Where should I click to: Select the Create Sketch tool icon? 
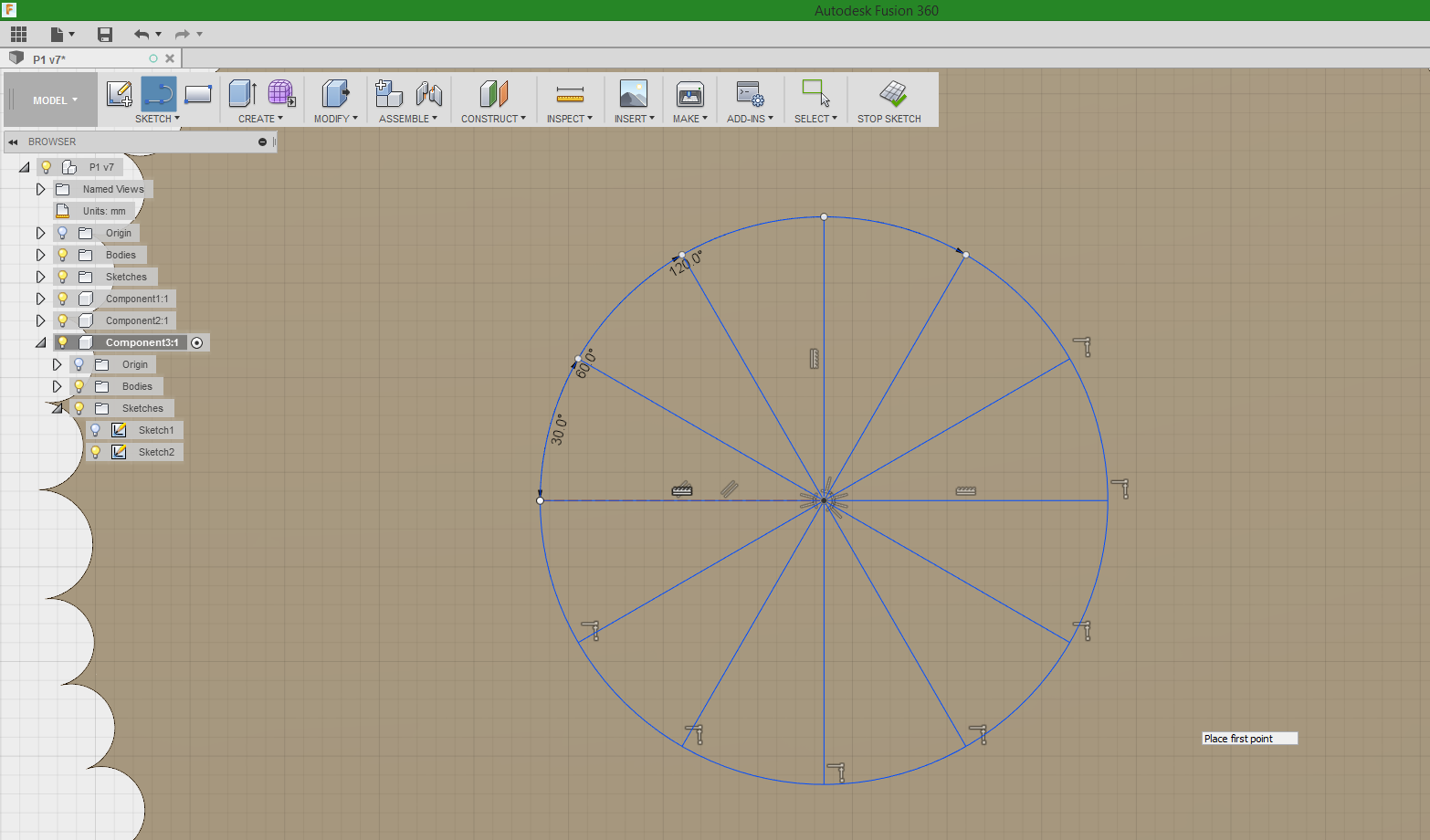[120, 93]
